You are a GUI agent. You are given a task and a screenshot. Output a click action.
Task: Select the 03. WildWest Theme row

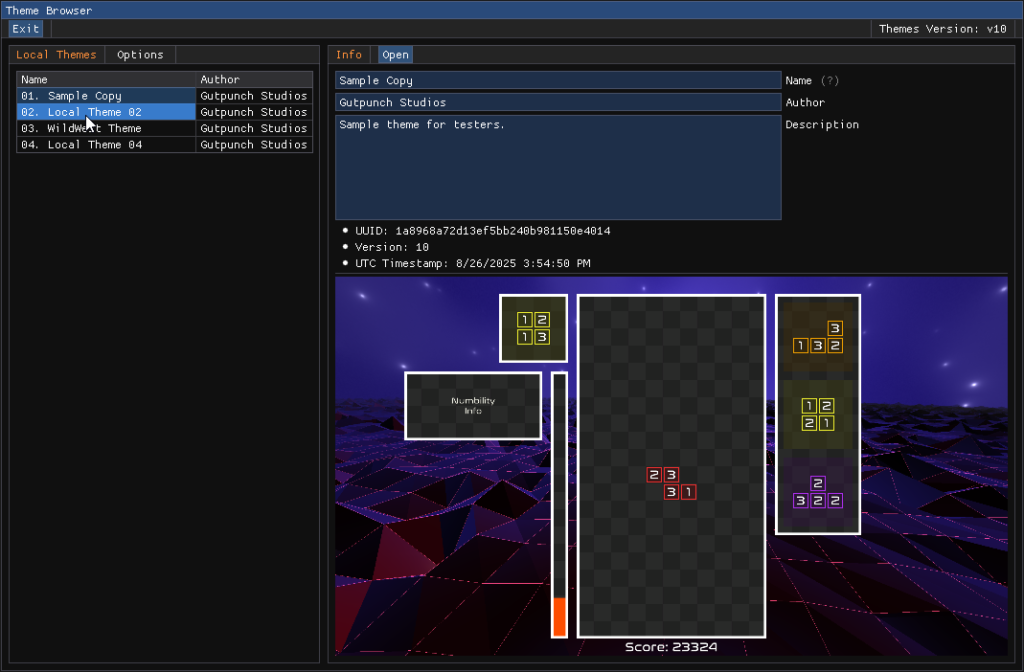pyautogui.click(x=106, y=128)
